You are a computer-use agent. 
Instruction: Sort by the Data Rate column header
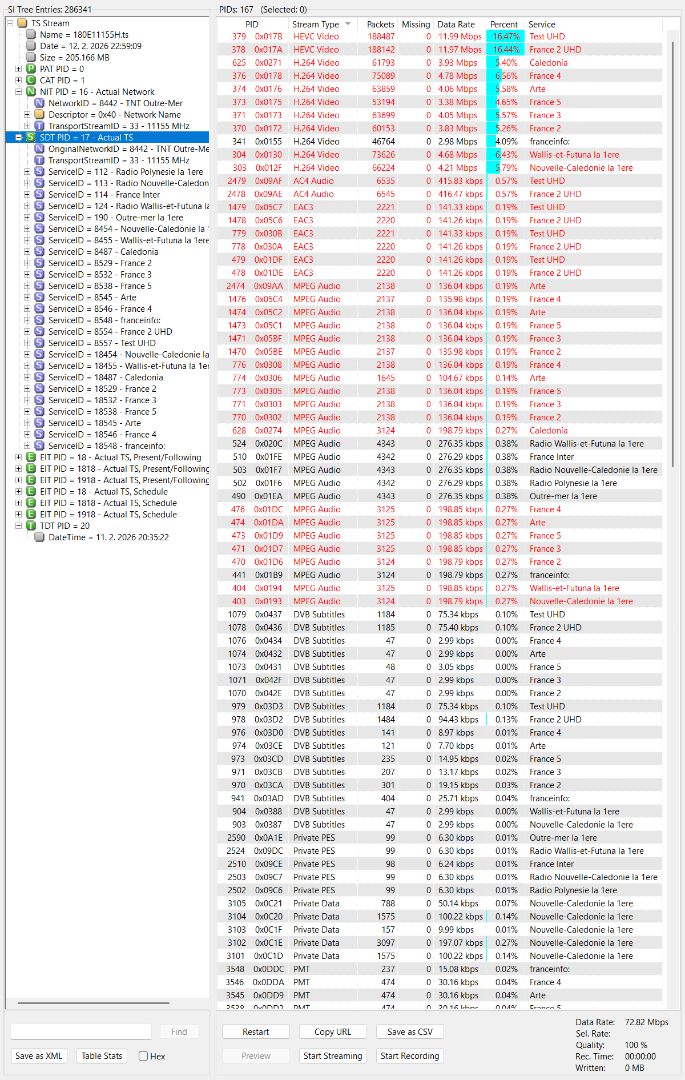coord(456,23)
